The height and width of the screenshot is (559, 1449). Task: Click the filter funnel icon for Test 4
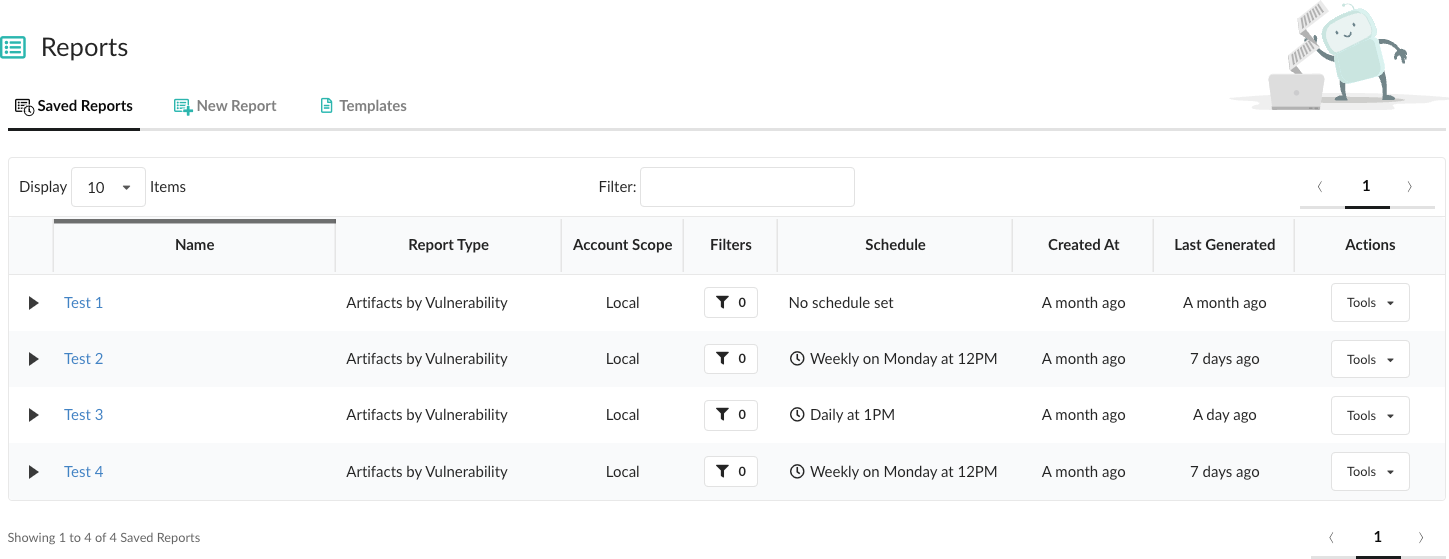[x=722, y=472]
